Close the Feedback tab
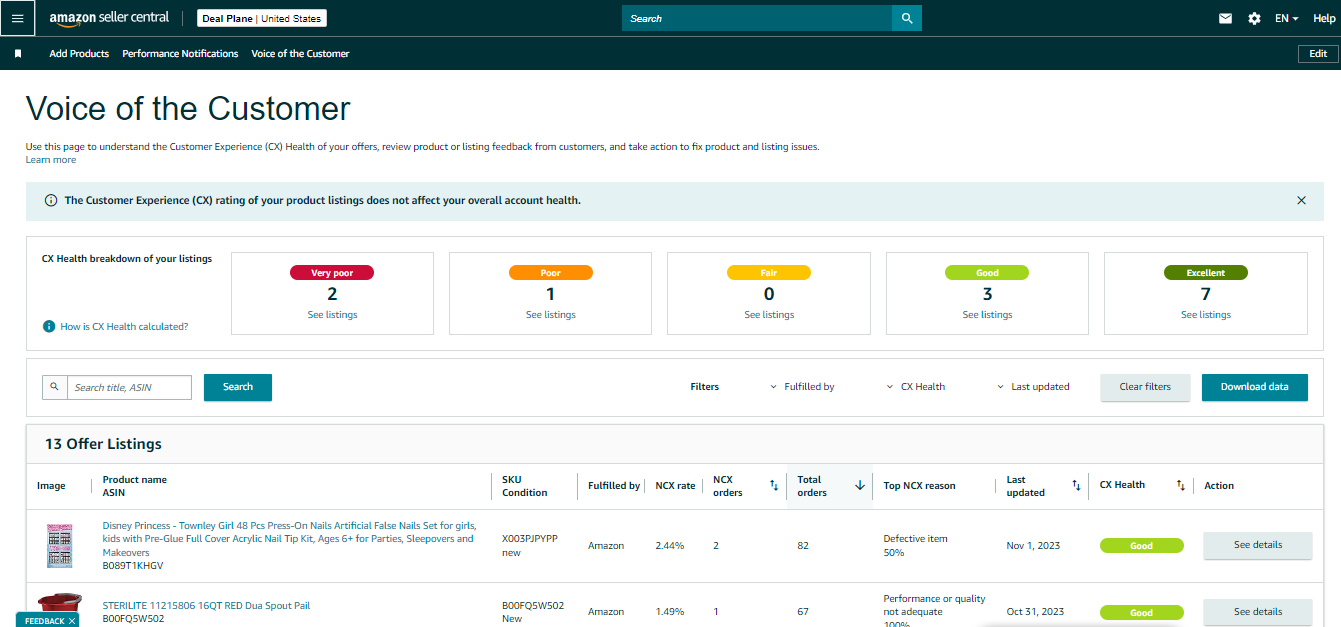This screenshot has width=1341, height=627. pyautogui.click(x=72, y=621)
